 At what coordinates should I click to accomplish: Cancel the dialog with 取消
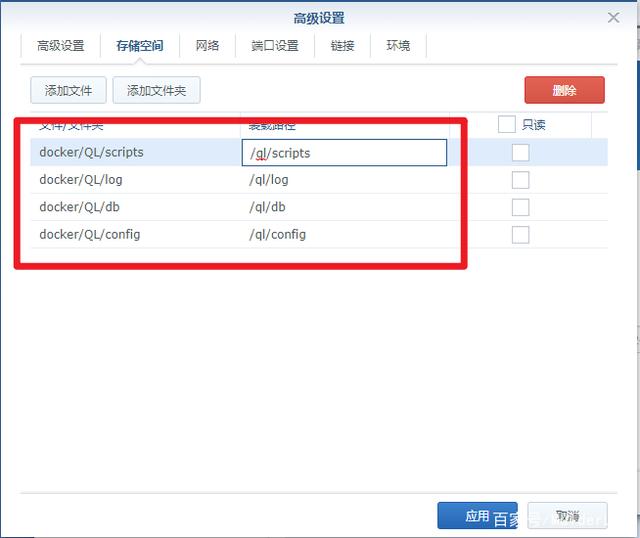567,516
